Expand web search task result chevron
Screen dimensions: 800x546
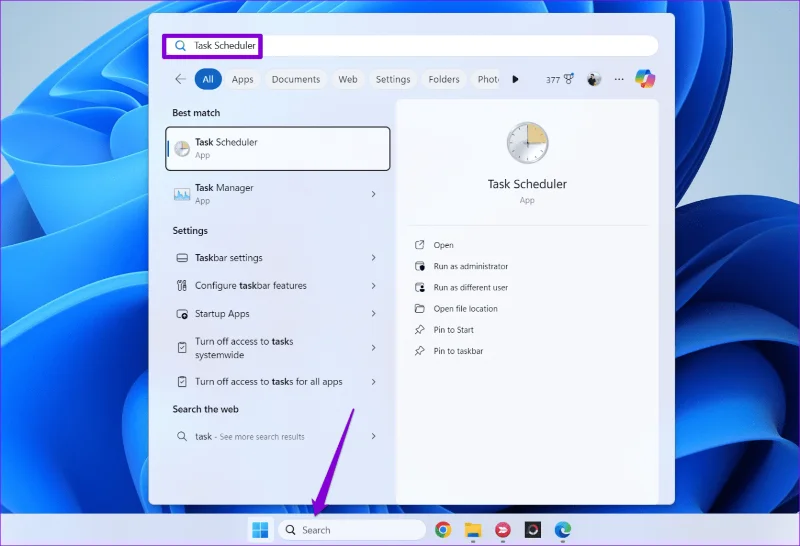click(373, 436)
